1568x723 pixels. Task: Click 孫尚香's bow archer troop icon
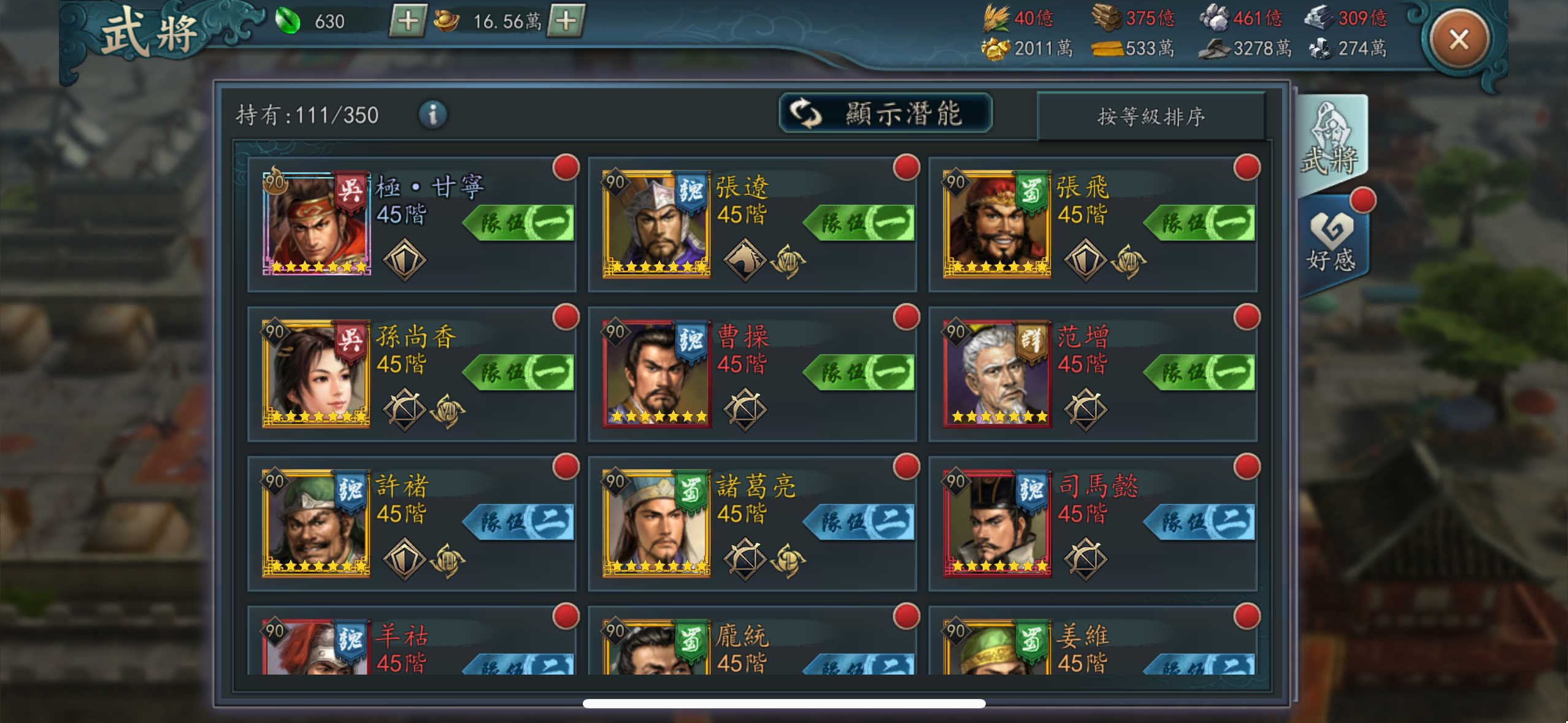(x=404, y=410)
